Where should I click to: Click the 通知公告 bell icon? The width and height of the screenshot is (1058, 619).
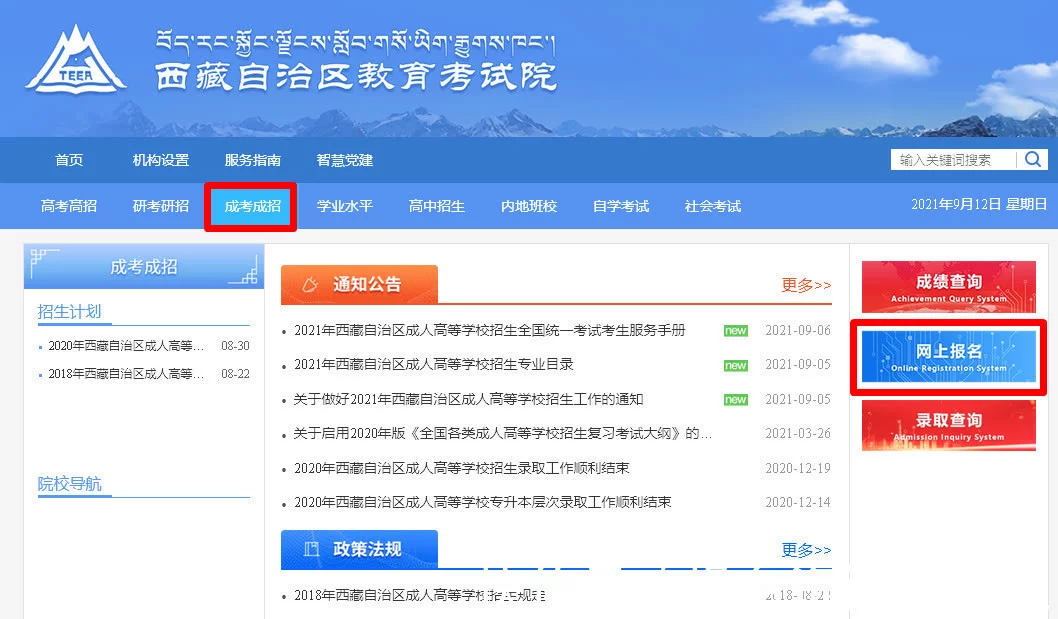(310, 285)
